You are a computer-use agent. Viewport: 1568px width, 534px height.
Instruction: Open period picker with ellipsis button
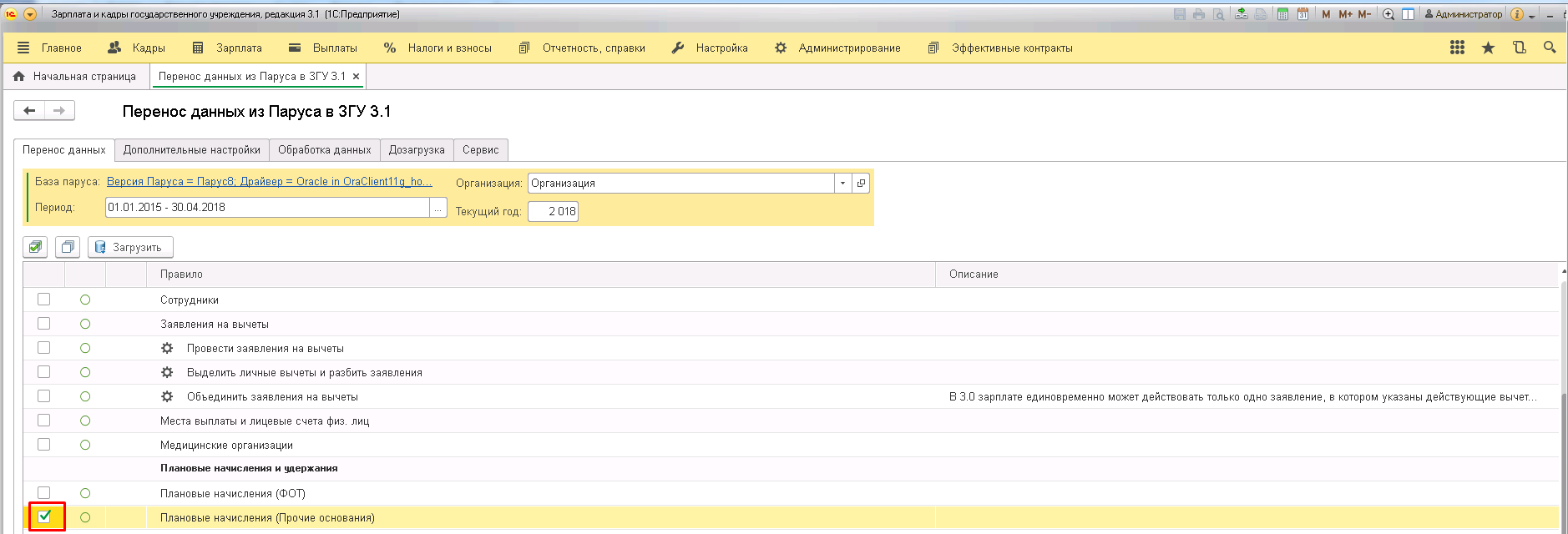pos(438,208)
